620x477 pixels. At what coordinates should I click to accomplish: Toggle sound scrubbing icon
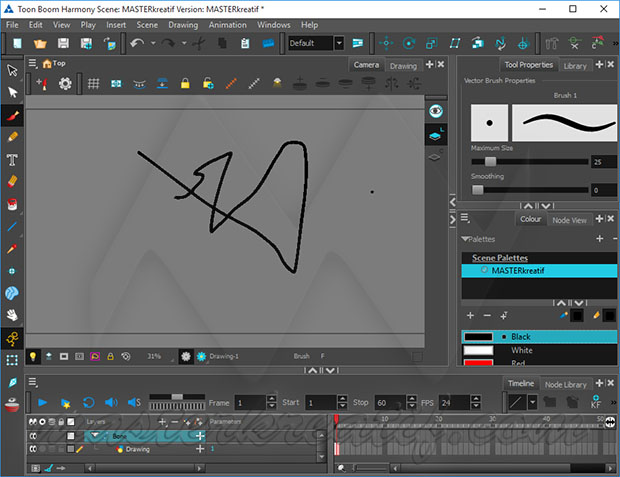point(134,402)
